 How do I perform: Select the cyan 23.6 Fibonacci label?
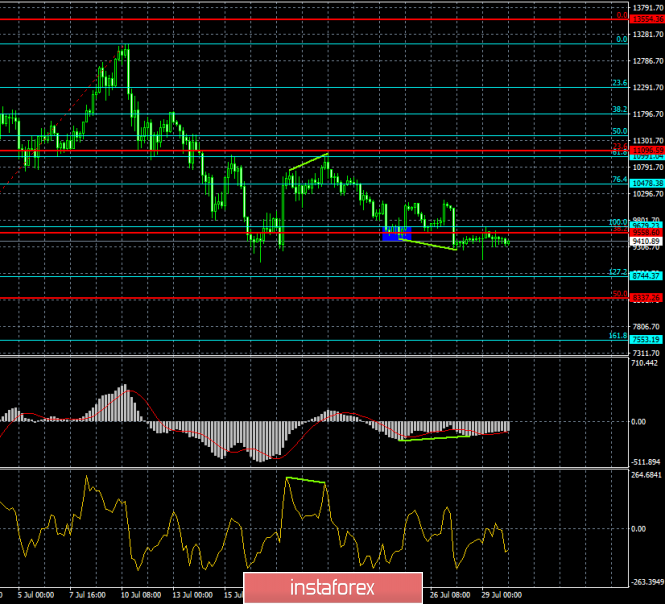619,83
